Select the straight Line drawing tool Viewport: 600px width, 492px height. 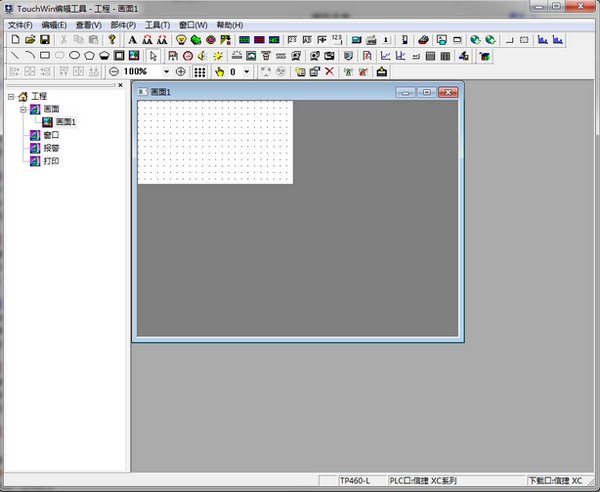tap(14, 55)
